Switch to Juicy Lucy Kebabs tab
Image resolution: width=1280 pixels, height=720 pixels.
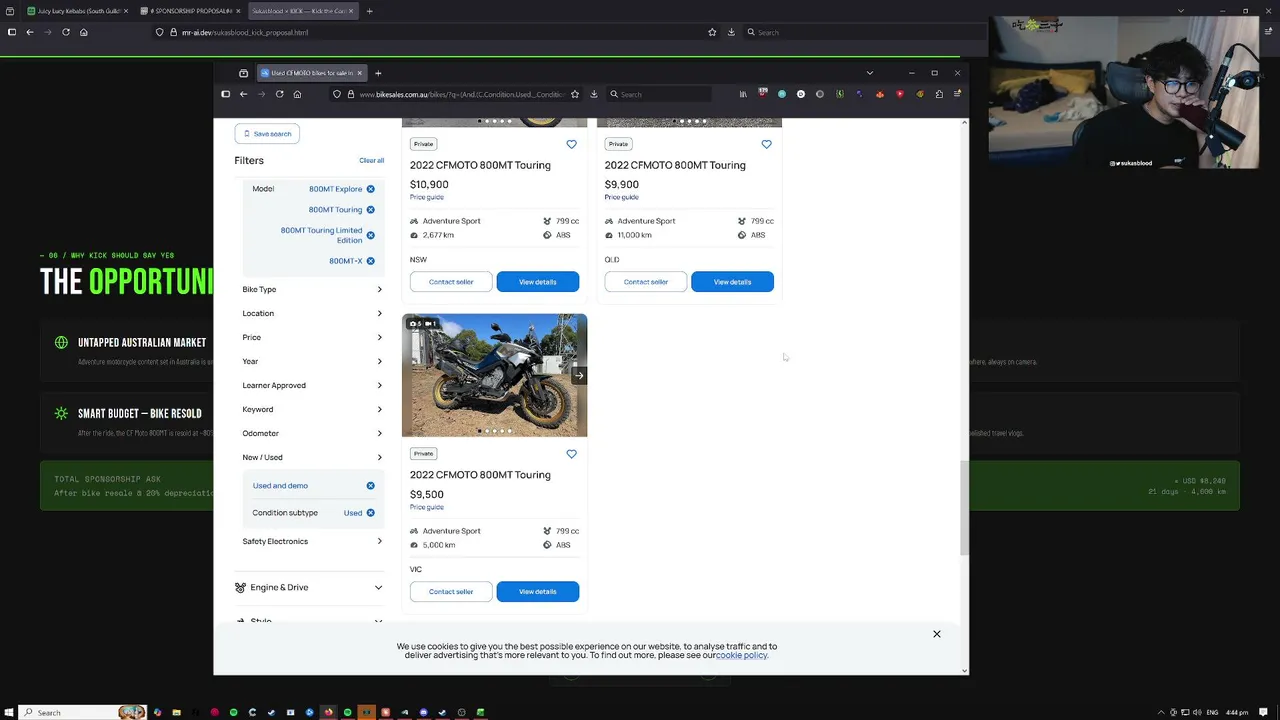77,11
